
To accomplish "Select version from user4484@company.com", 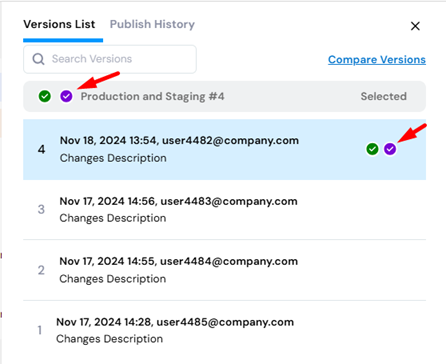I will pos(224,270).
